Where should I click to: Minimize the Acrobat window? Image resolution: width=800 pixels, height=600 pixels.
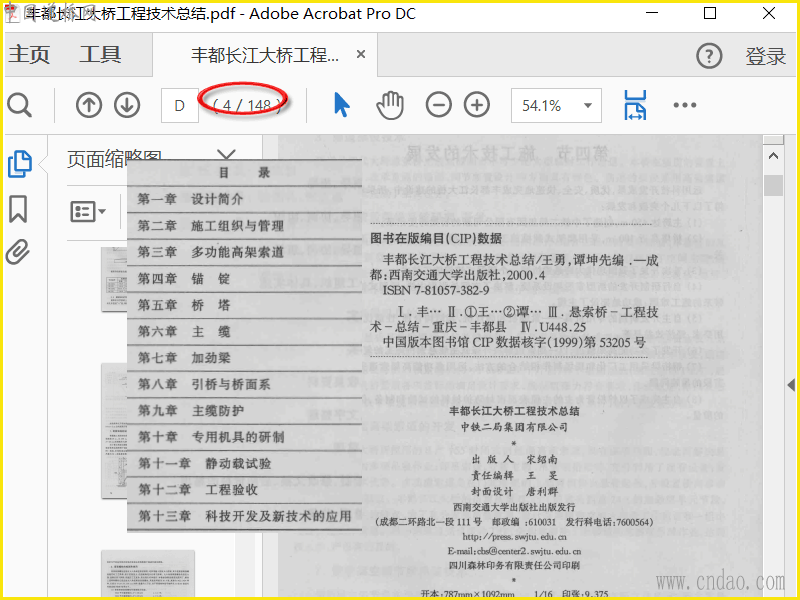click(652, 13)
